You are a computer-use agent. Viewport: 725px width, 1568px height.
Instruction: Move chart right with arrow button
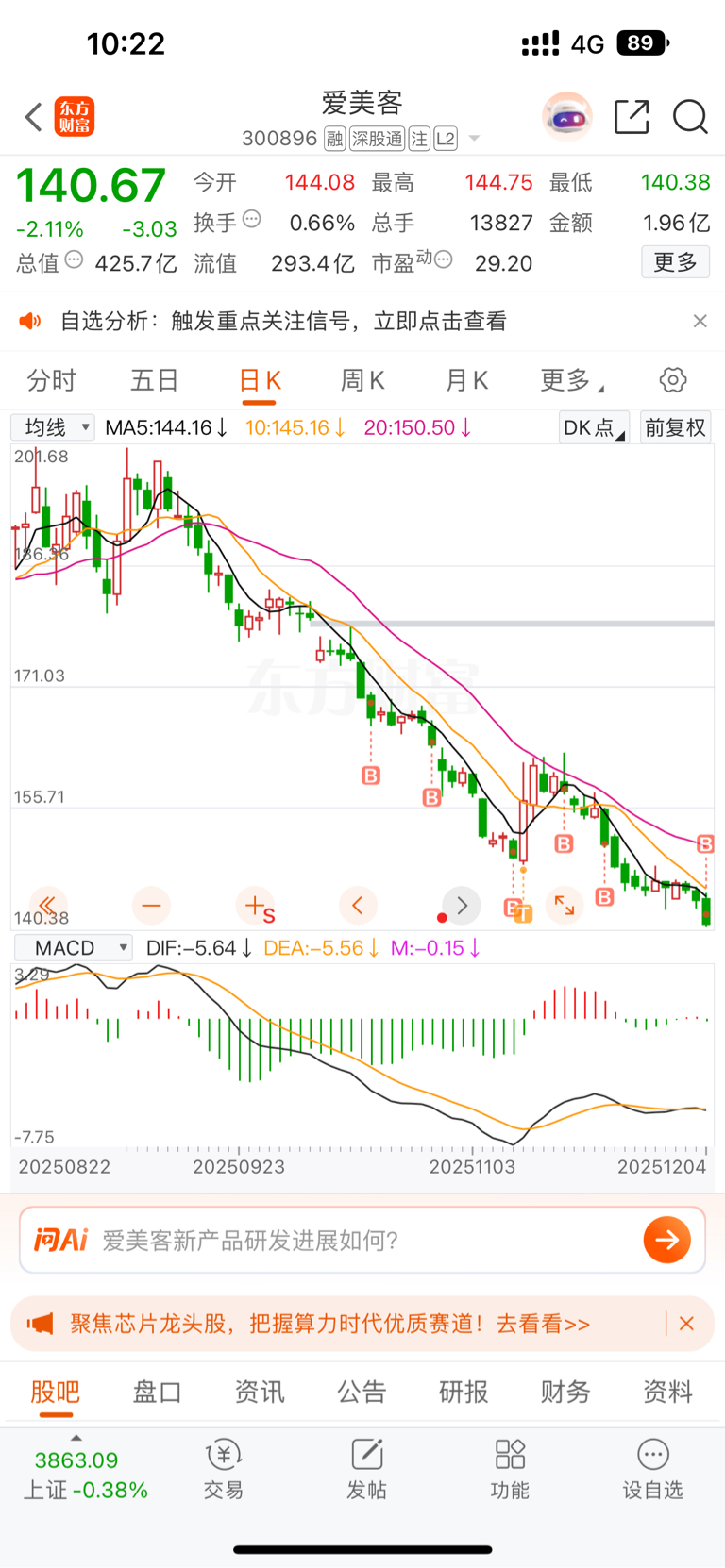462,906
